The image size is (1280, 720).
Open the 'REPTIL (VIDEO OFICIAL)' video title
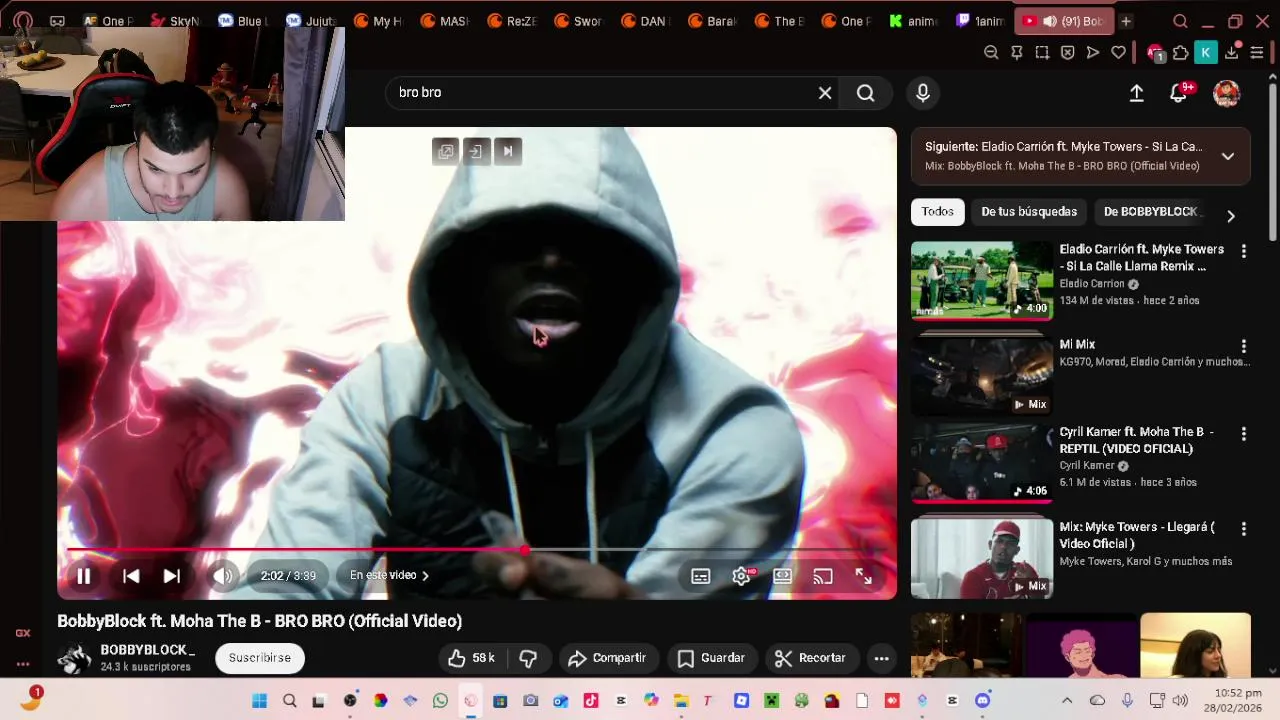(x=1137, y=440)
